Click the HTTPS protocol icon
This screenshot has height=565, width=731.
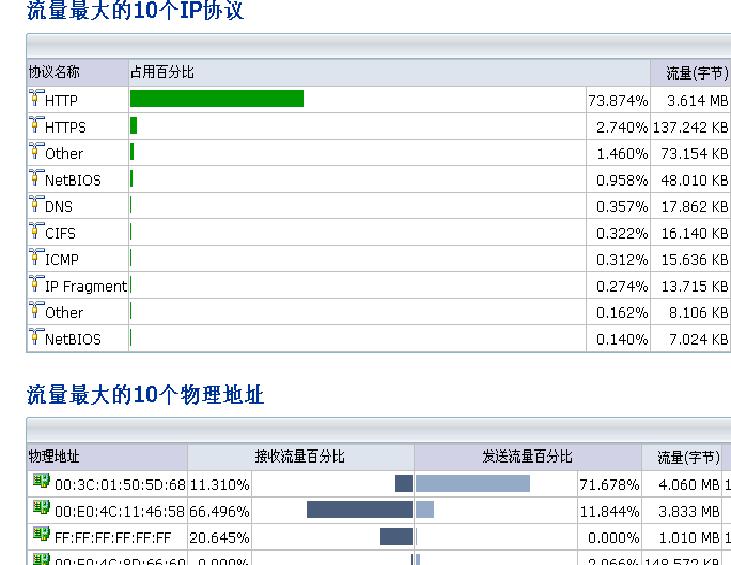tap(37, 125)
